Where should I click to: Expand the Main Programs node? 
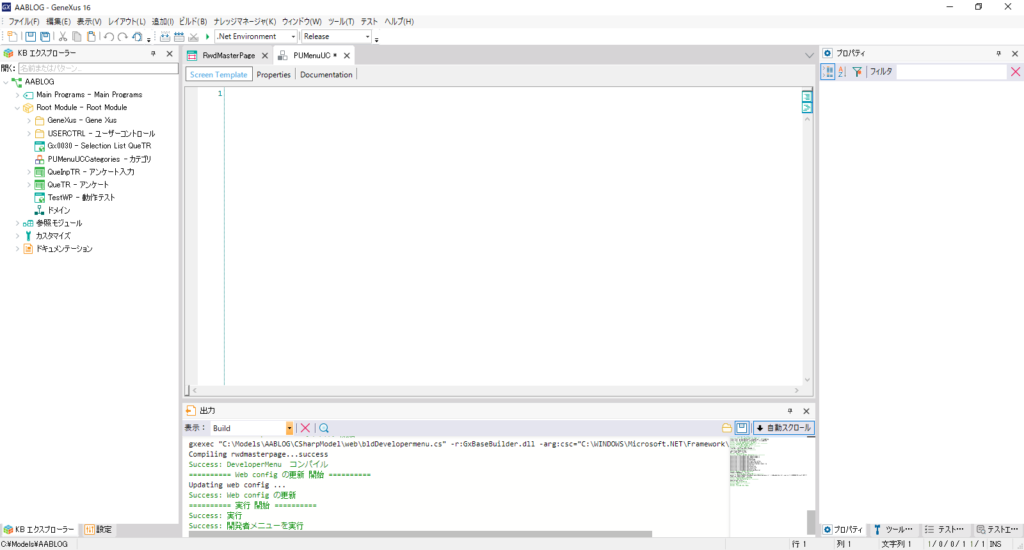coord(18,95)
